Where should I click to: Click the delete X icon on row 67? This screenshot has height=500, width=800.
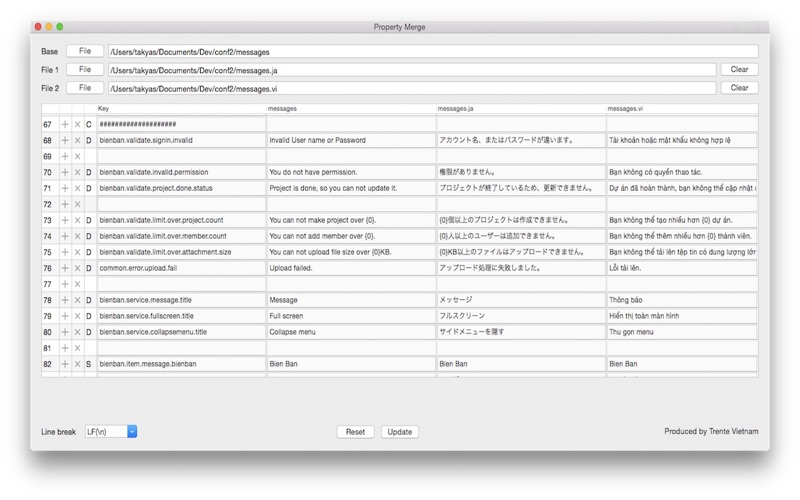78,124
